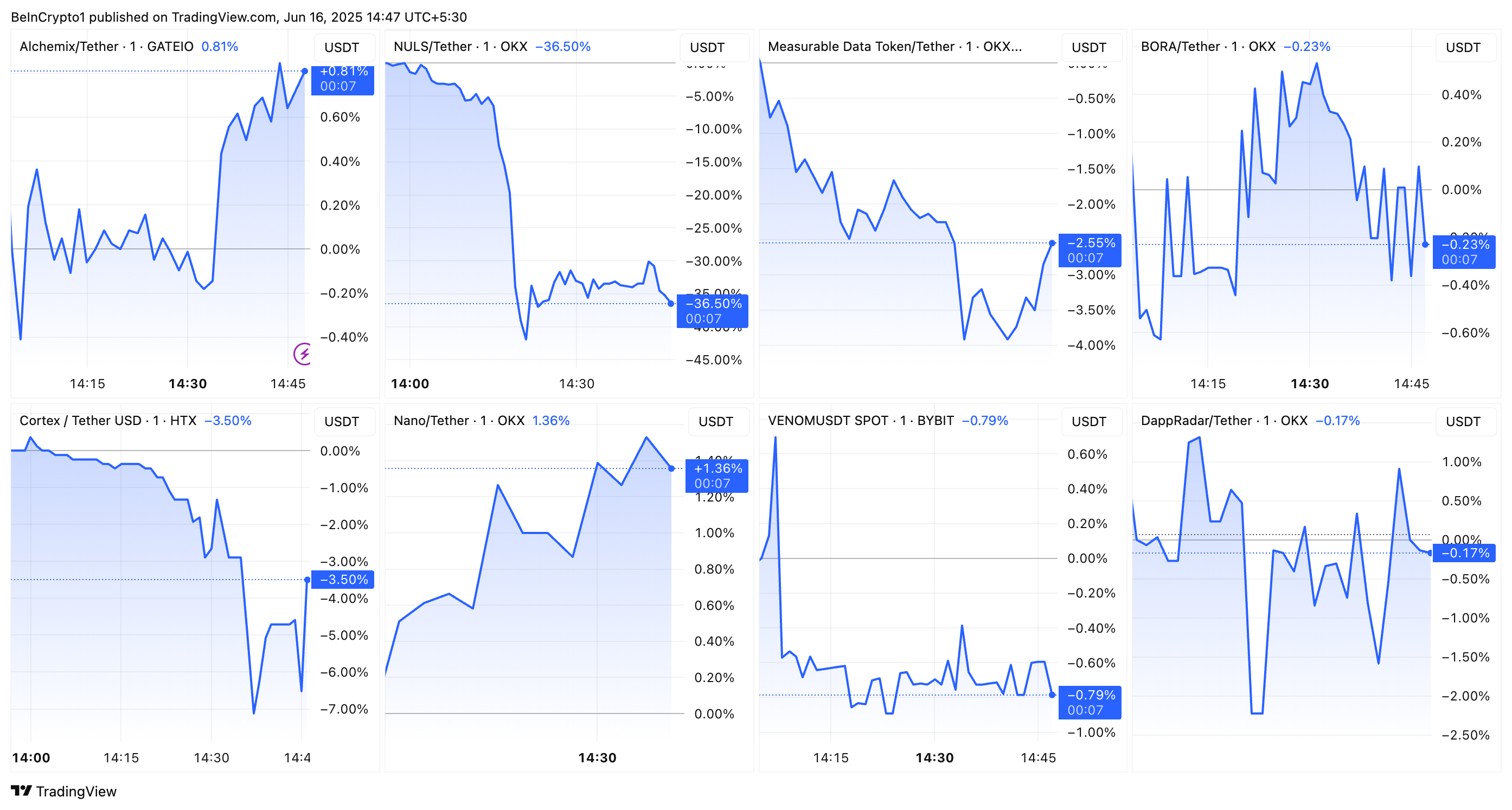1512x810 pixels.
Task: Click the TradingView text link at bottom
Action: click(x=76, y=791)
